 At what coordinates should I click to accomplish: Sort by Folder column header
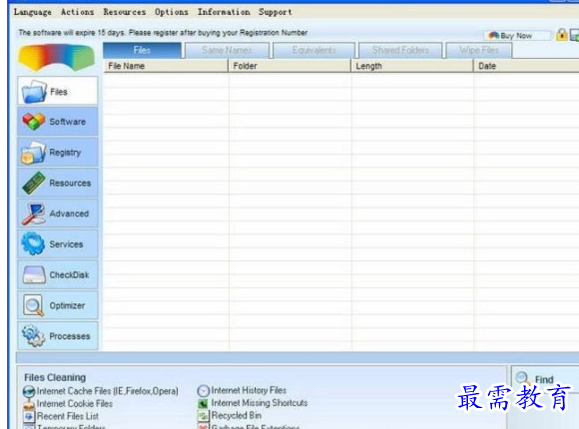pos(290,66)
